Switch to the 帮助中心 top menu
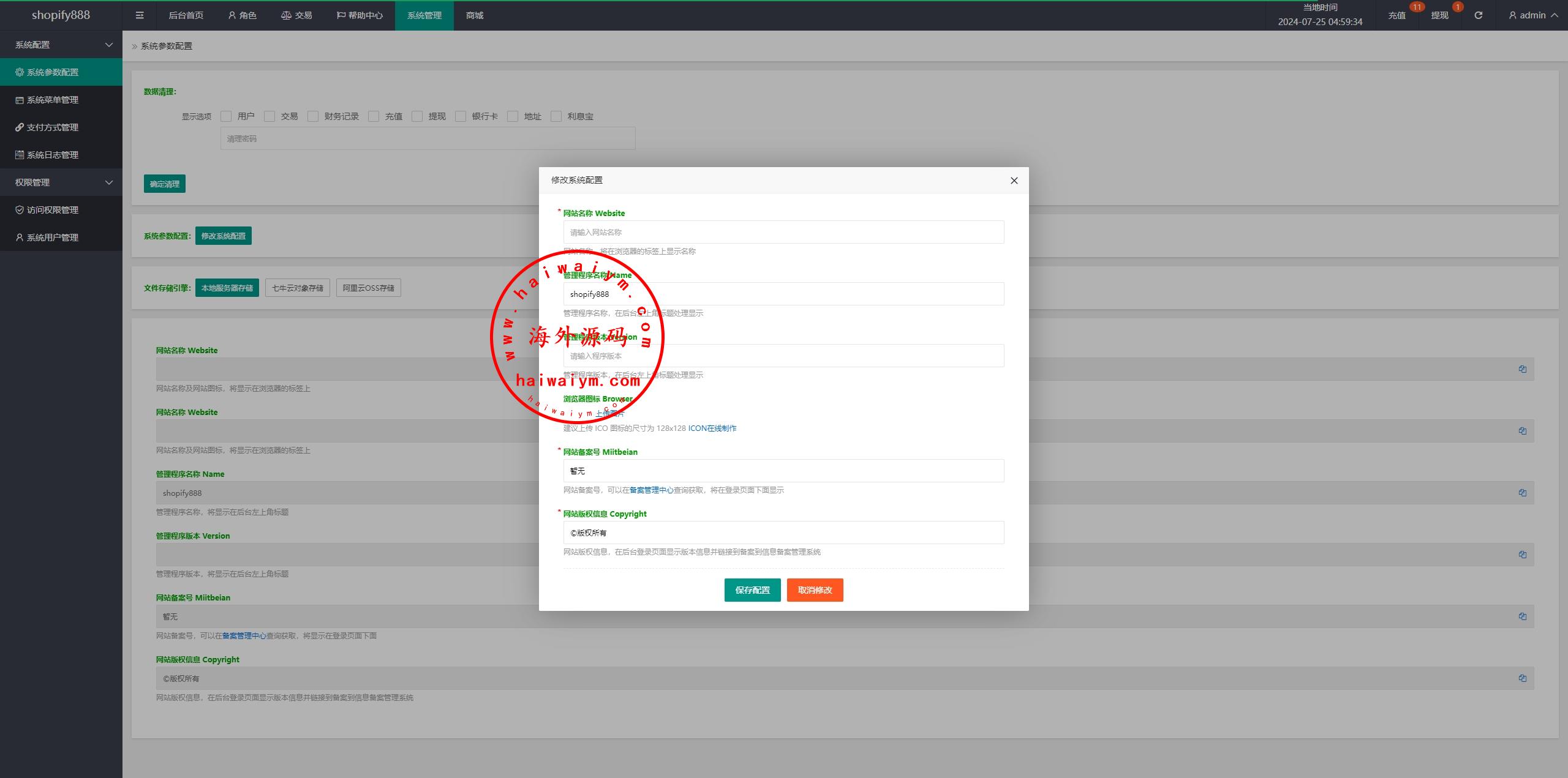The image size is (1568, 778). click(x=360, y=15)
